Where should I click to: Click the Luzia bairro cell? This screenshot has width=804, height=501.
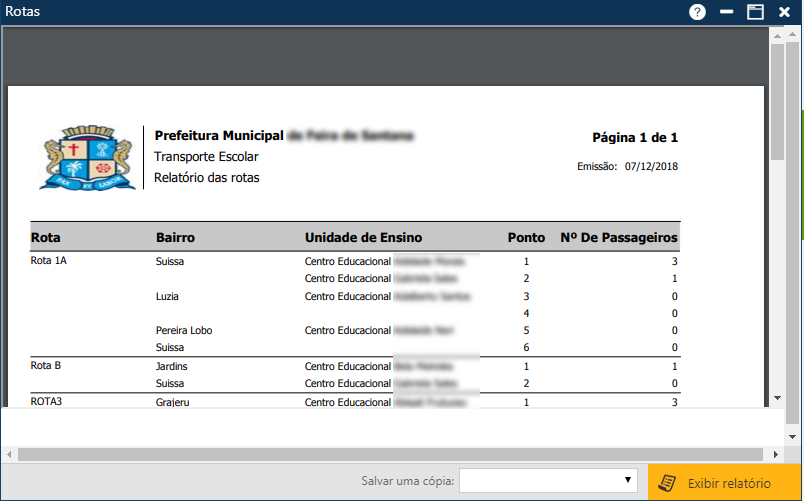pos(167,296)
